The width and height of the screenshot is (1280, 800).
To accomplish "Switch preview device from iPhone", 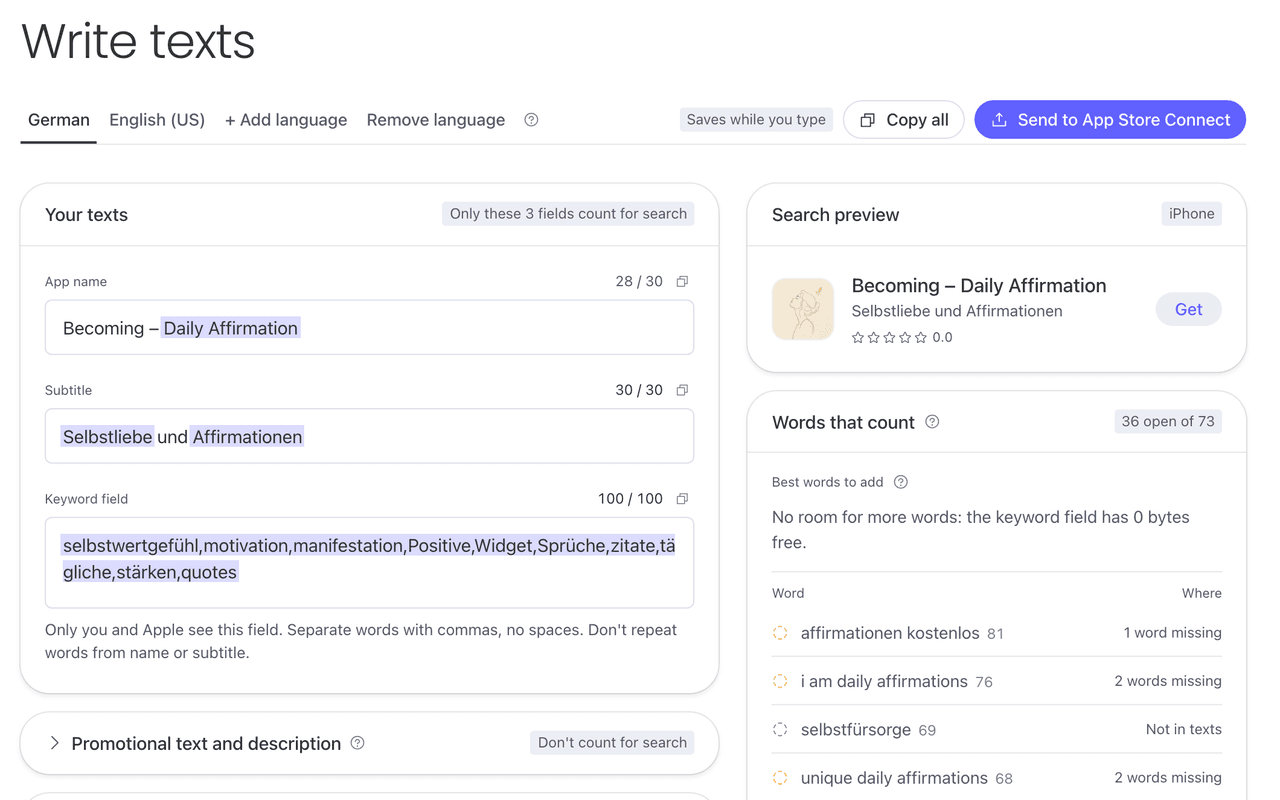I will click(1191, 214).
